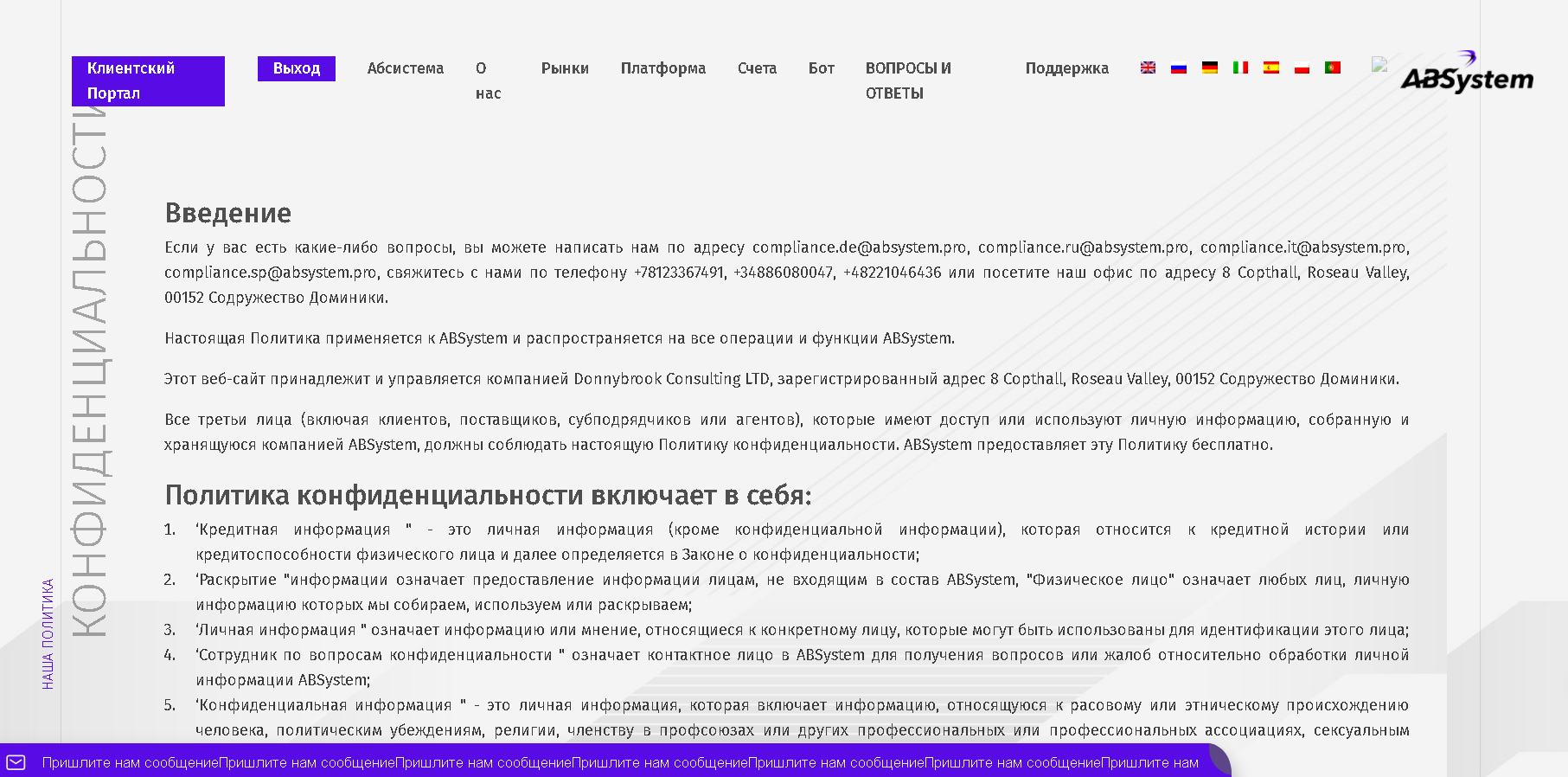Click list item 5 'Конфиденциальная информация
The height and width of the screenshot is (777, 1568).
[803, 717]
